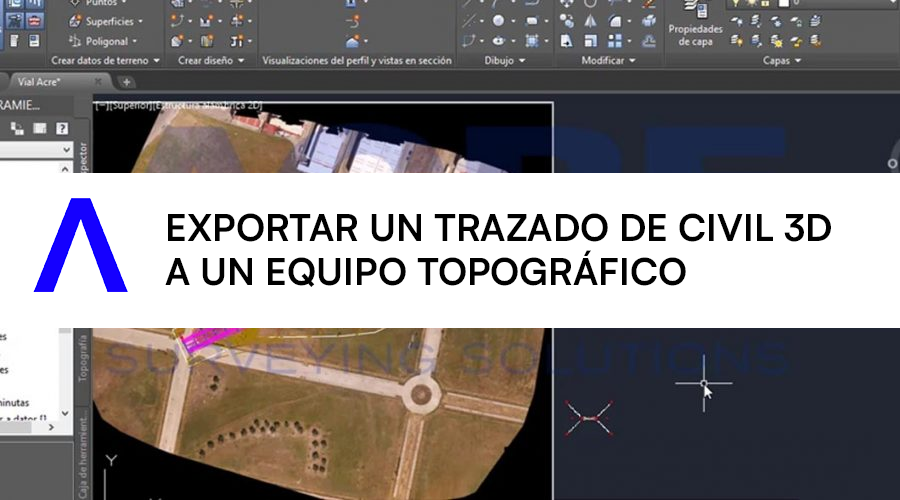Open Propiedades de capa
Viewport: 900px width, 500px height.
[x=695, y=26]
